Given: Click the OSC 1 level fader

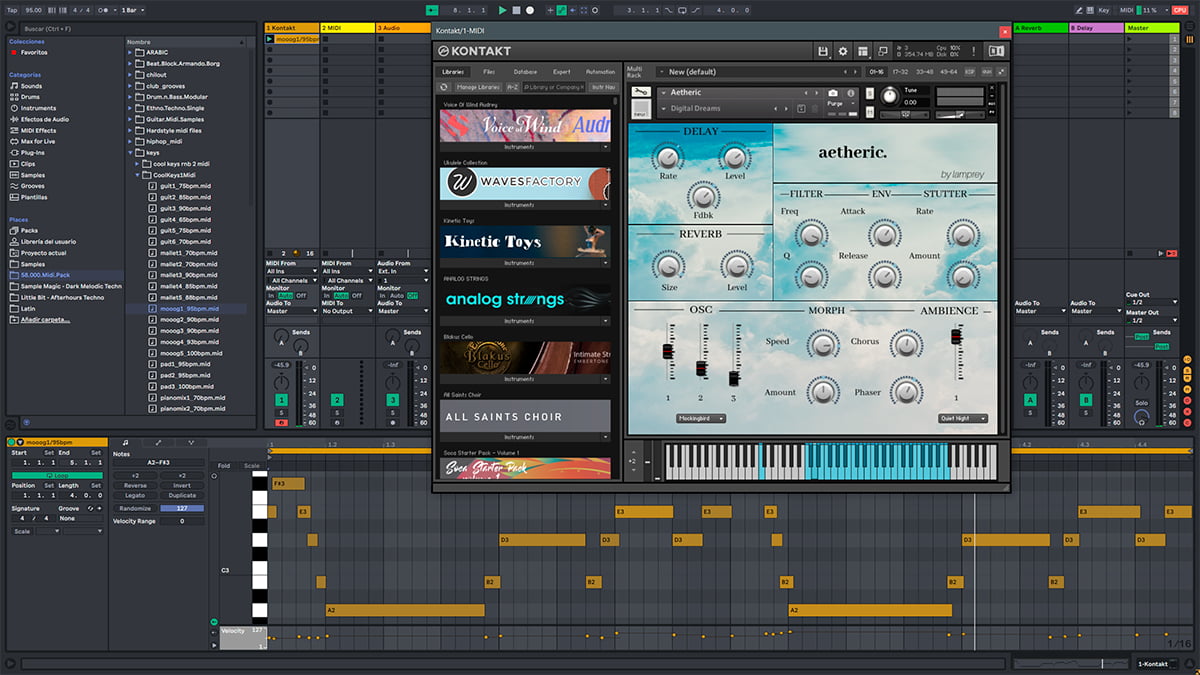Looking at the screenshot, I should click(x=668, y=352).
